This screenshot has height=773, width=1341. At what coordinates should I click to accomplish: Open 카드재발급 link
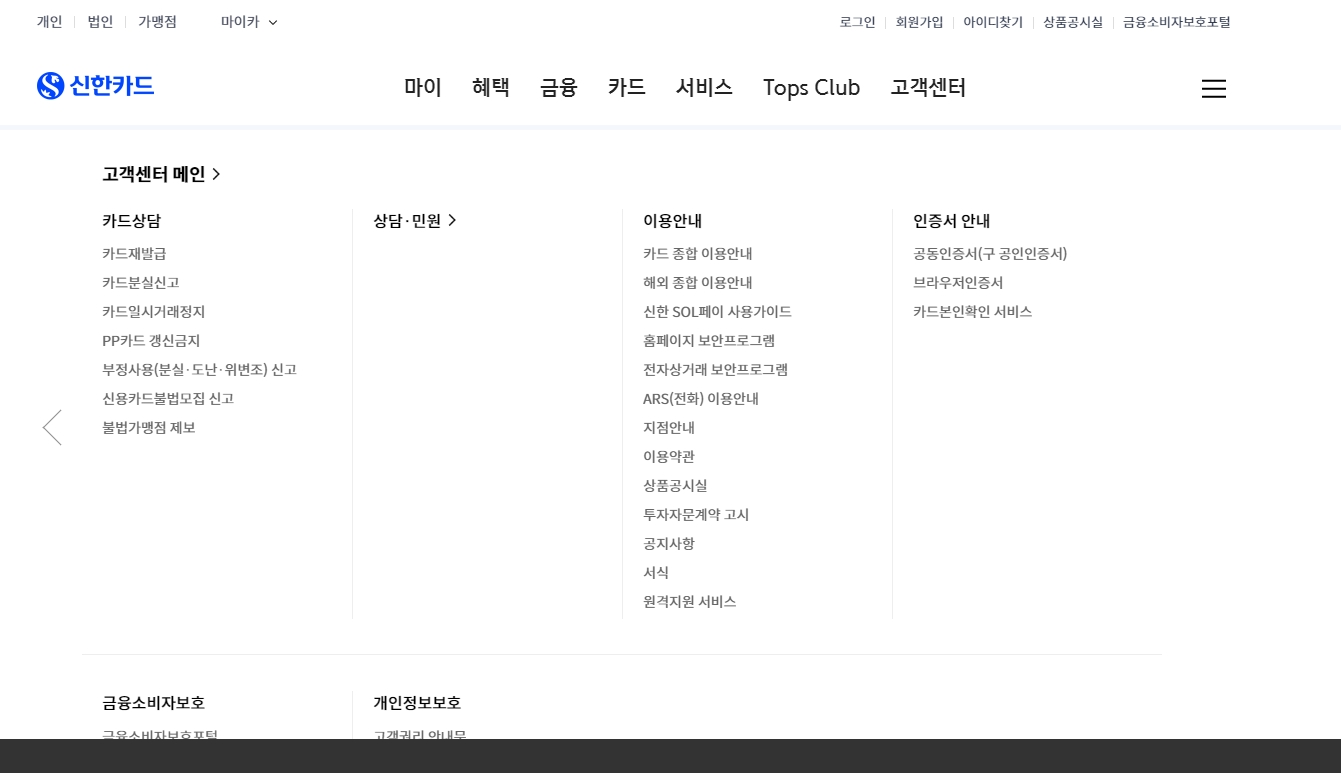[134, 254]
